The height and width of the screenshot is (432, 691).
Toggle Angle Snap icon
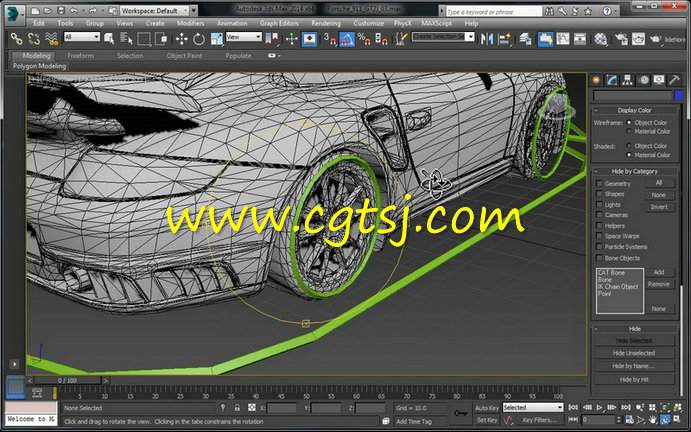[x=347, y=39]
